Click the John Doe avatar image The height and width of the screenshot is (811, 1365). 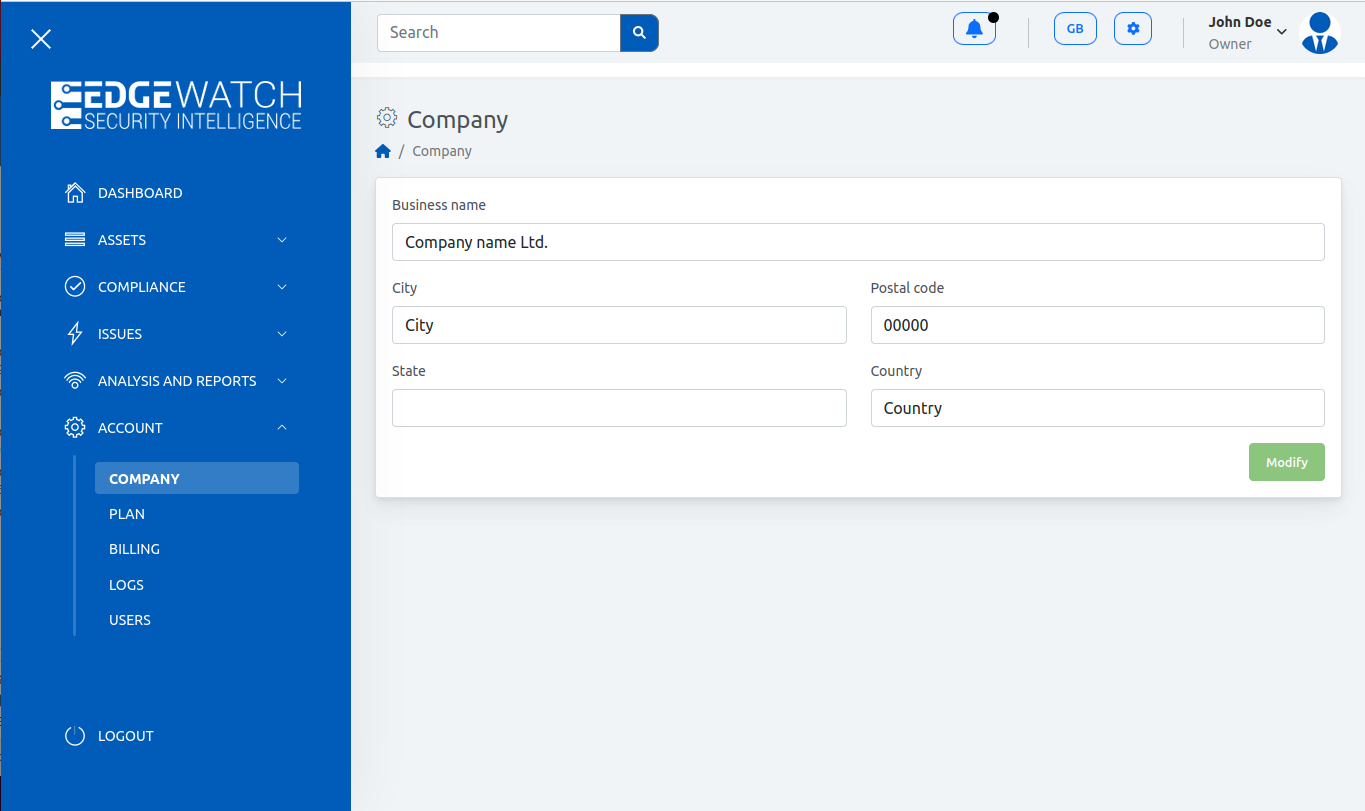(x=1319, y=33)
